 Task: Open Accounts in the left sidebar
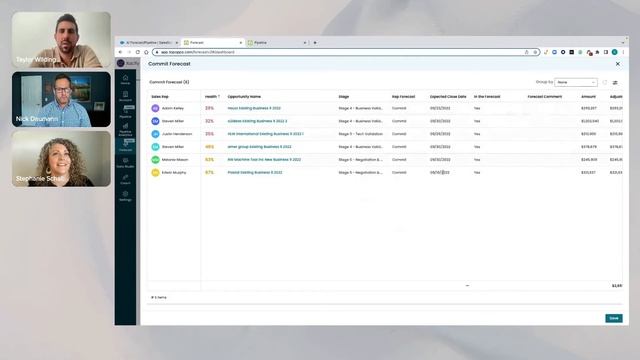click(x=125, y=96)
